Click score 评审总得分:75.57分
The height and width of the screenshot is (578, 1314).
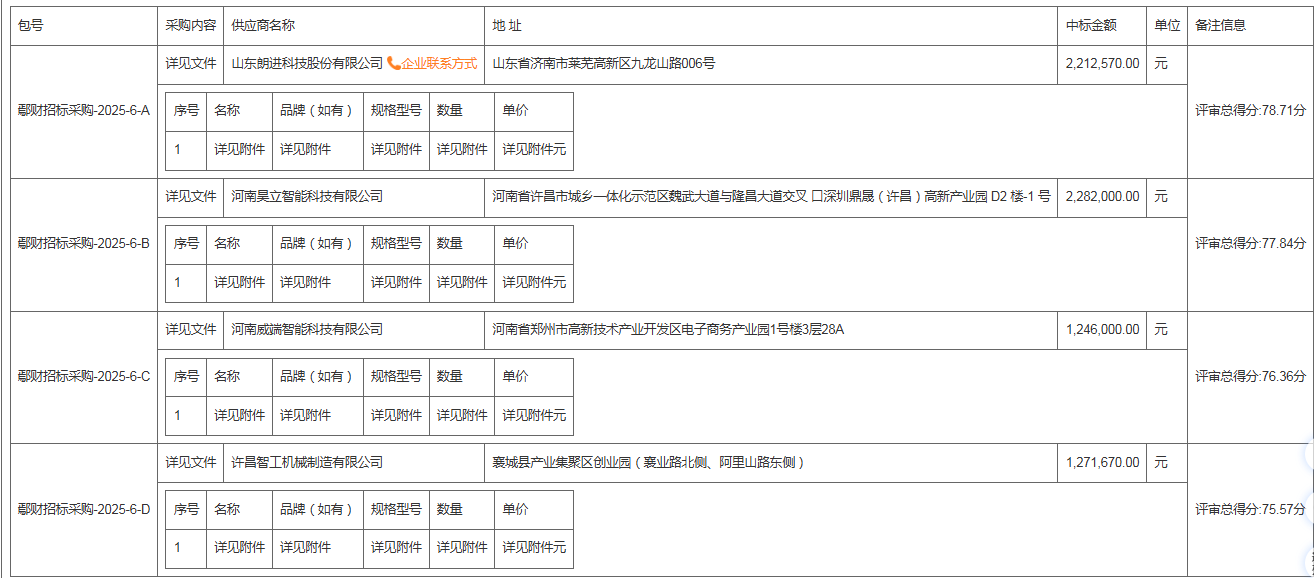point(1250,509)
